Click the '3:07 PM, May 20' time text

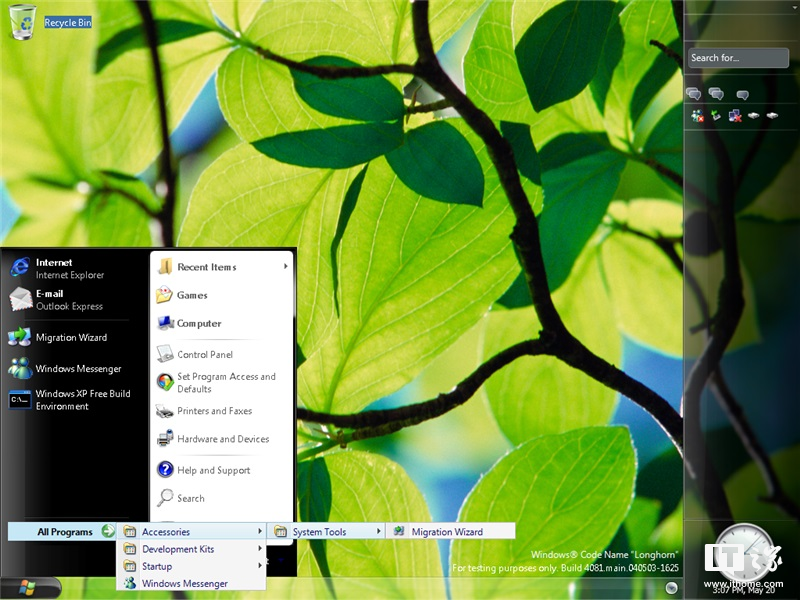point(744,591)
